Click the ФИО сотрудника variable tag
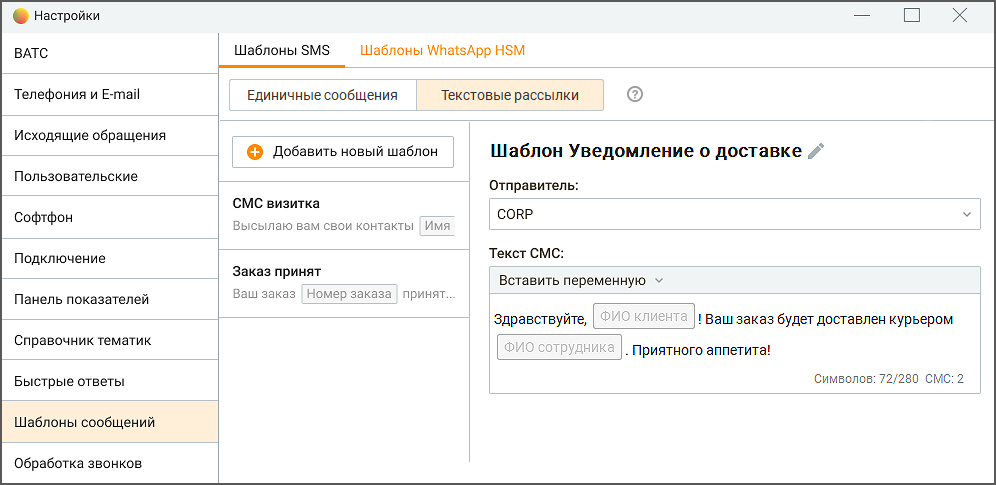 559,347
